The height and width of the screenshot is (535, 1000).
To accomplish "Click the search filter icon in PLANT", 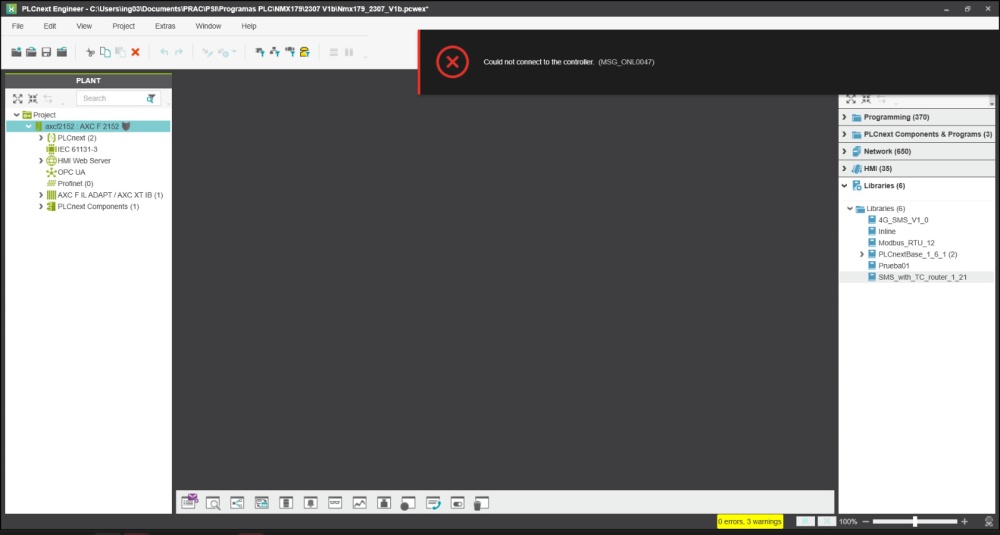I will [x=151, y=99].
